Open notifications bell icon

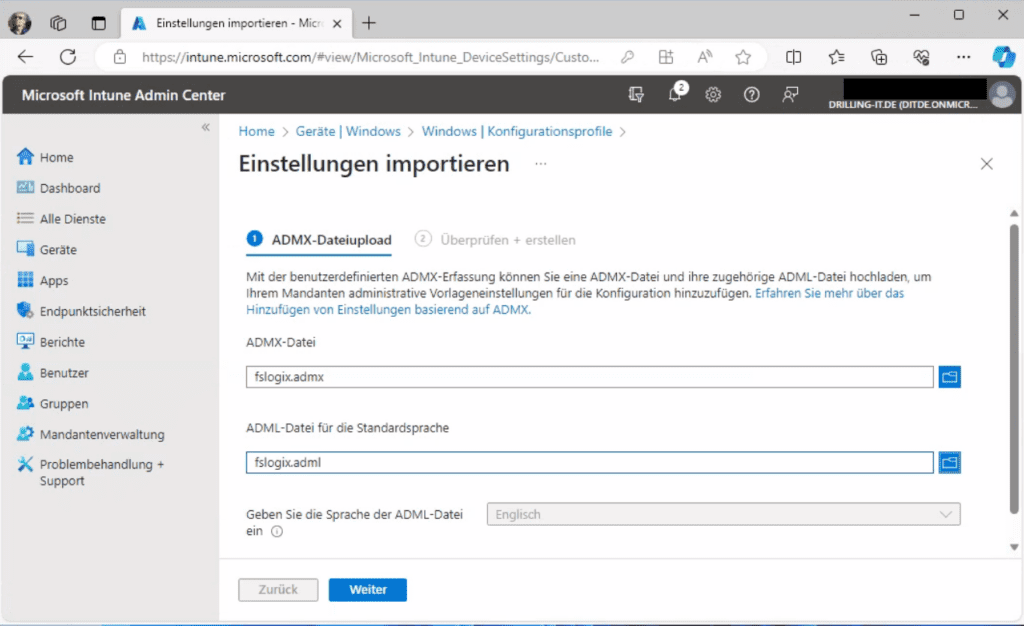point(675,94)
